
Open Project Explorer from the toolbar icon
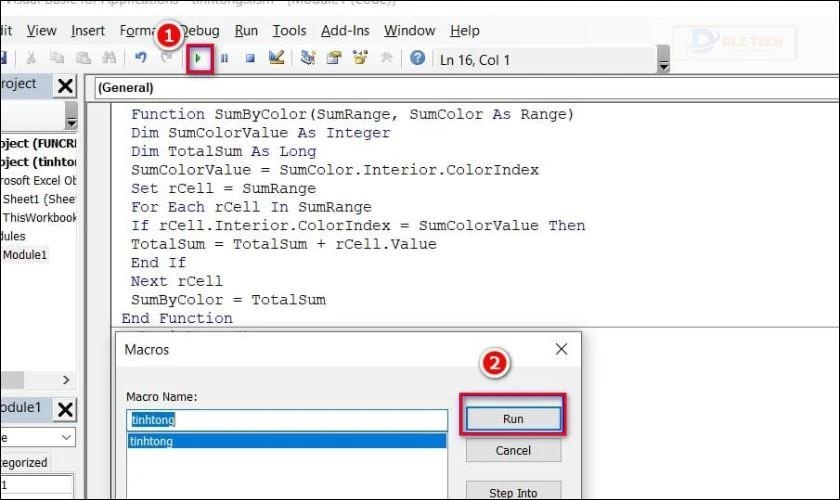pyautogui.click(x=308, y=57)
